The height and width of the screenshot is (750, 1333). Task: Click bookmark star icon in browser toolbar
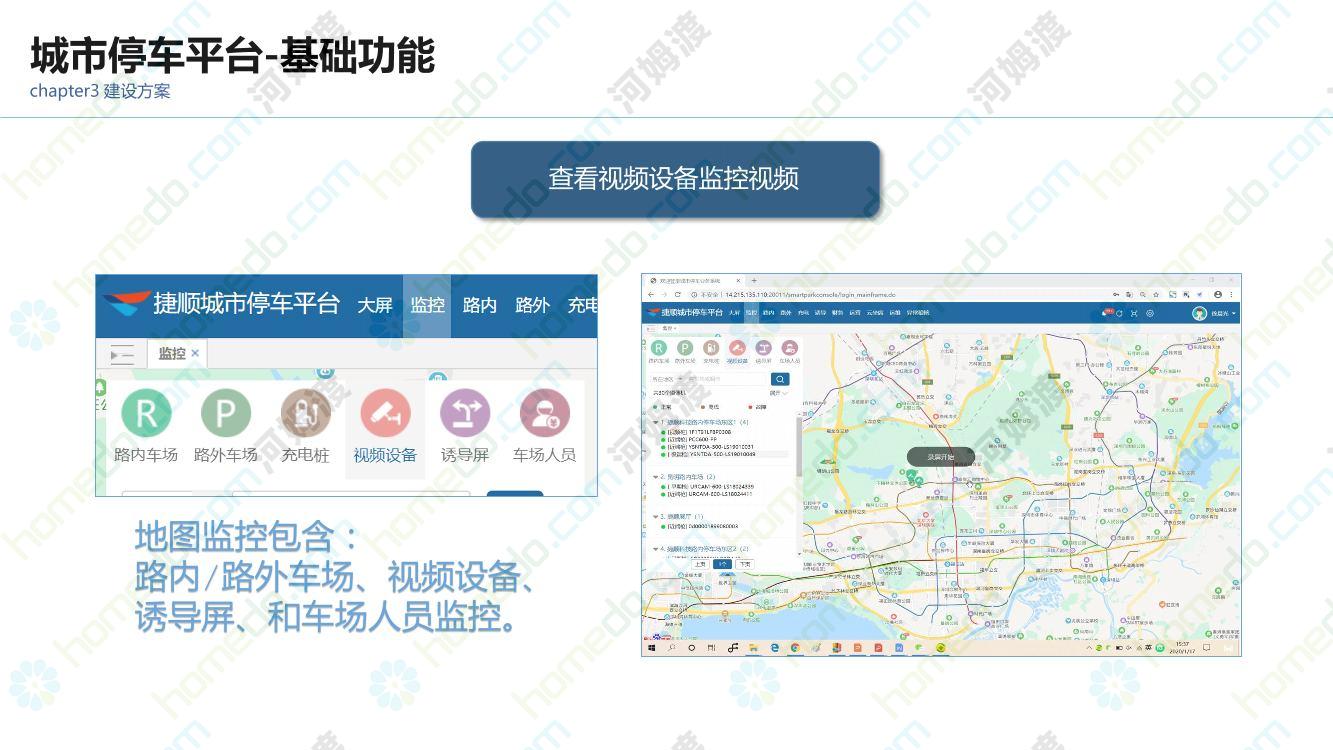tap(1156, 294)
